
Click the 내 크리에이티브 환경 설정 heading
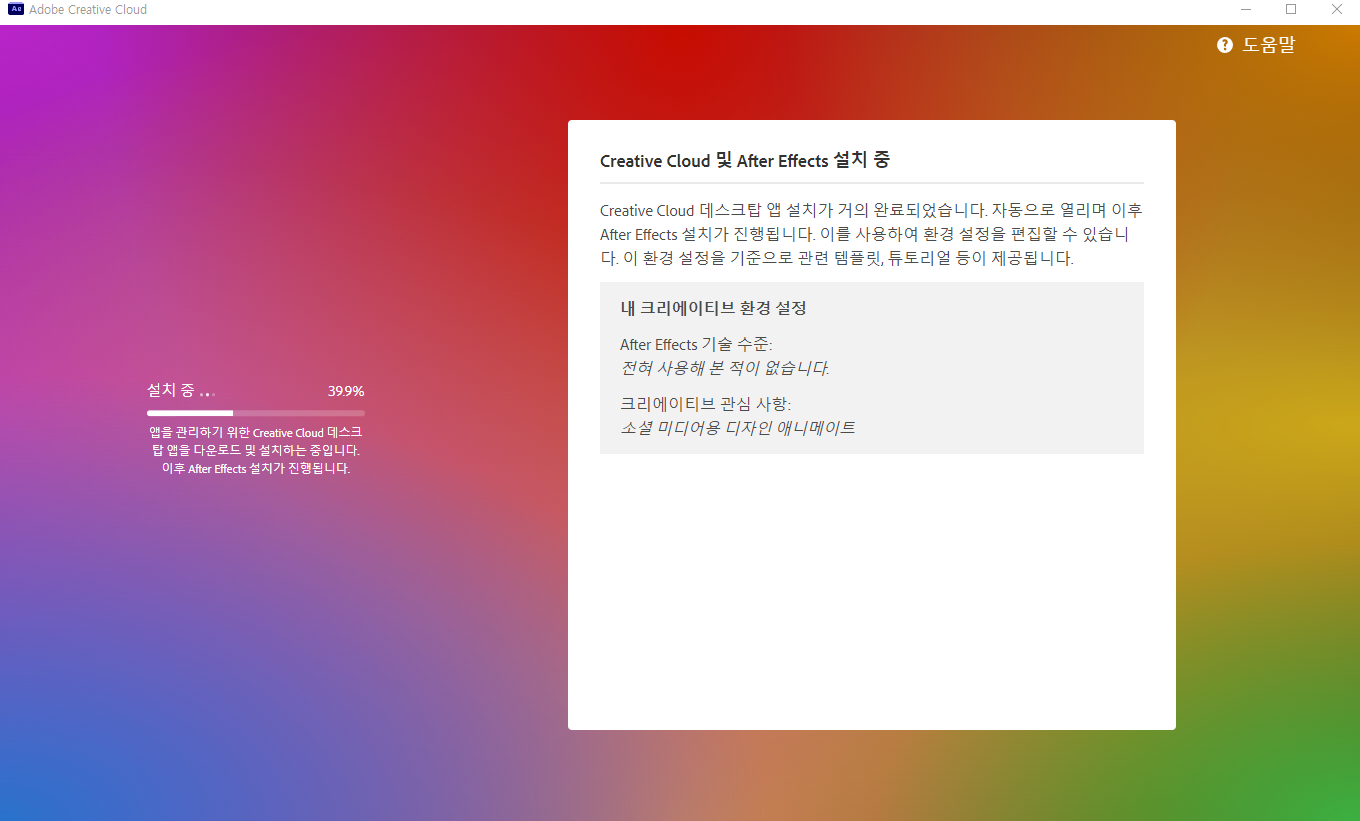[713, 308]
